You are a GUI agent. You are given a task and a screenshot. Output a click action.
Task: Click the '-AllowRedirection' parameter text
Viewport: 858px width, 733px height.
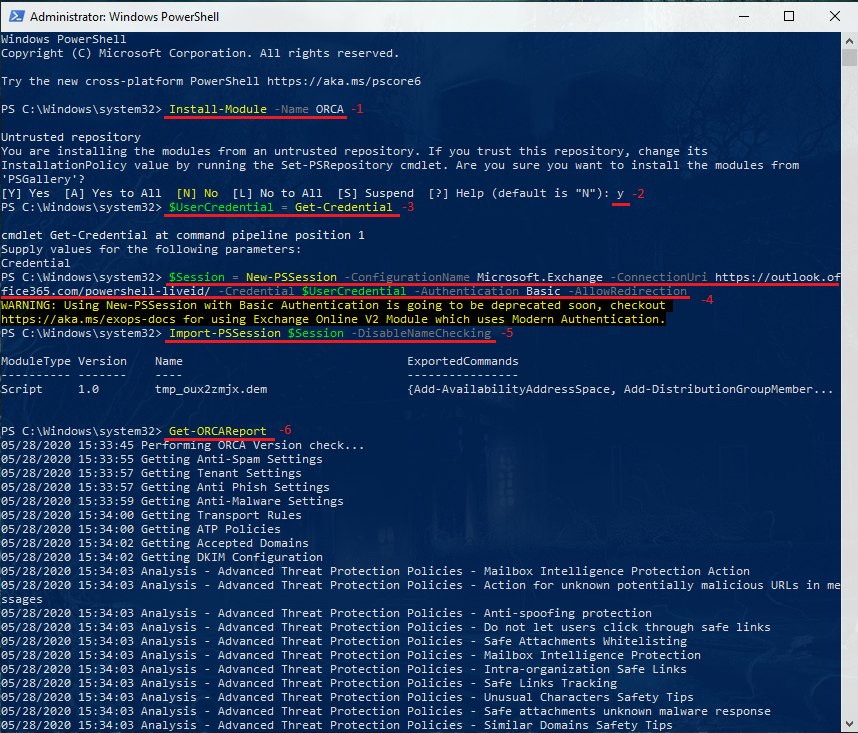coord(627,291)
